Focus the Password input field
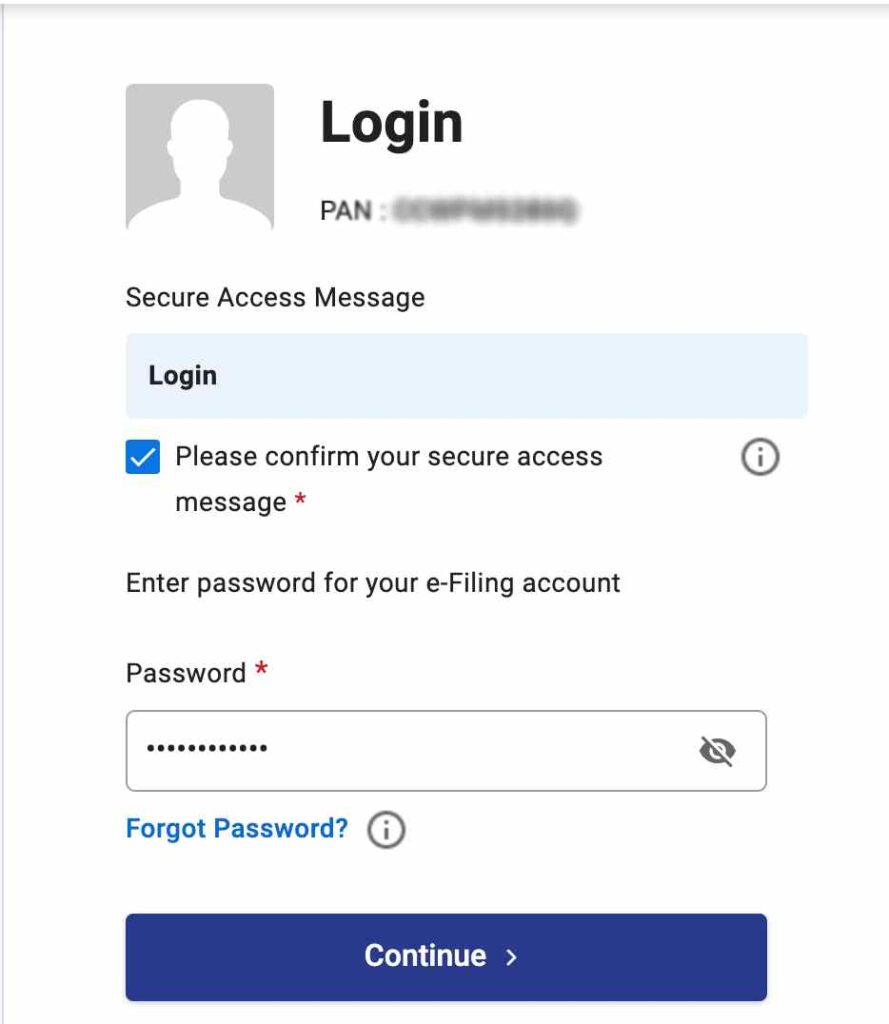Image resolution: width=889 pixels, height=1024 pixels. coord(420,750)
